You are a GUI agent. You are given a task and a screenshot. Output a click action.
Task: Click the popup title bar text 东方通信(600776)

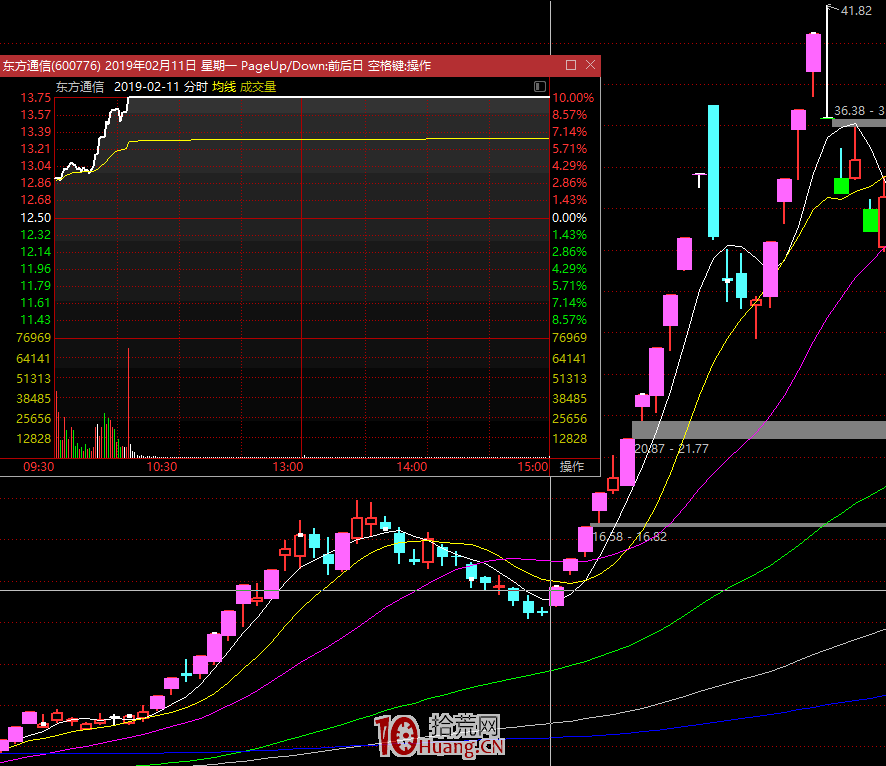coord(50,65)
